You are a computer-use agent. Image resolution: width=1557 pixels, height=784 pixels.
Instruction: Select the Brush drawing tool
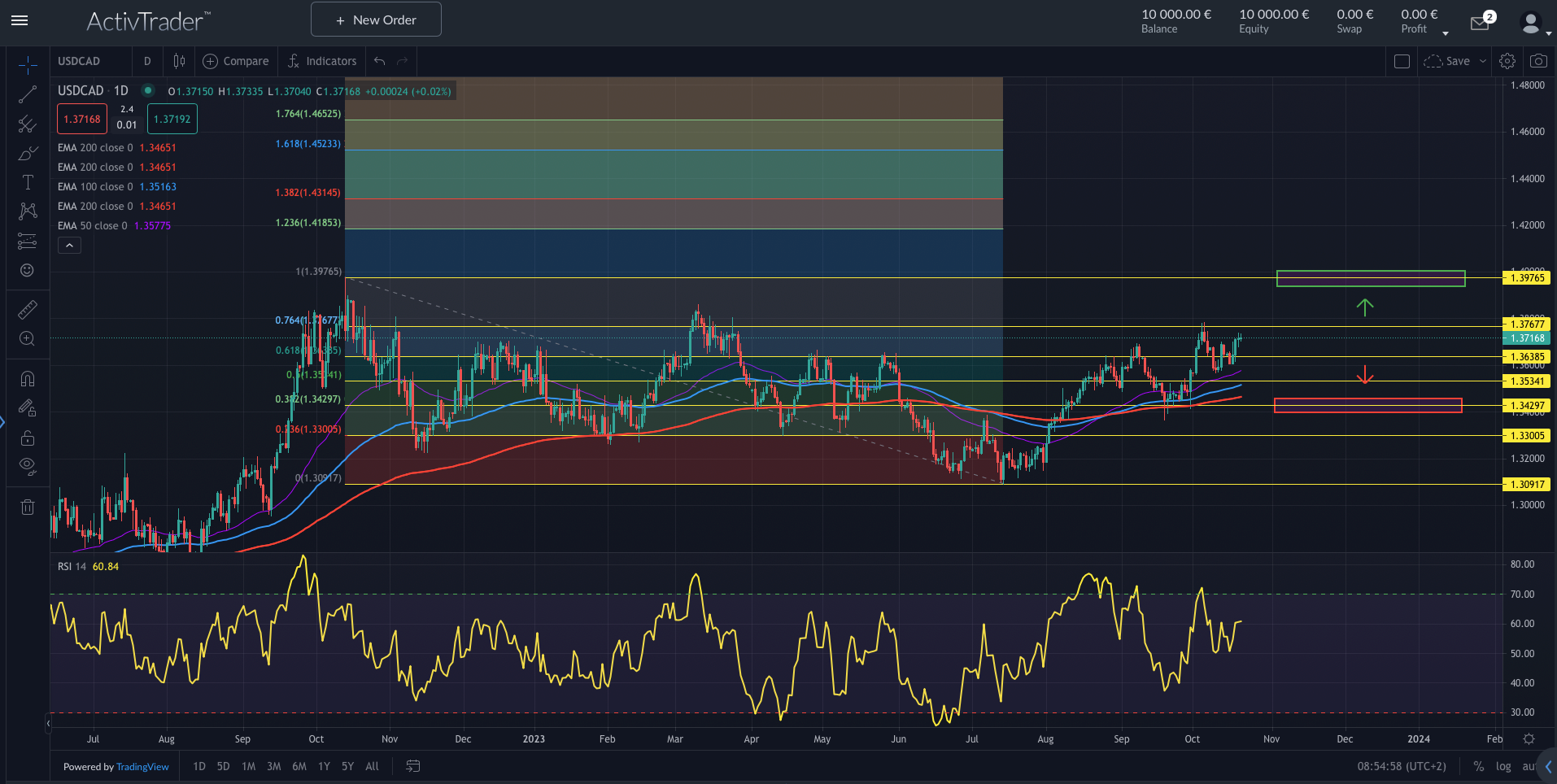(x=27, y=153)
